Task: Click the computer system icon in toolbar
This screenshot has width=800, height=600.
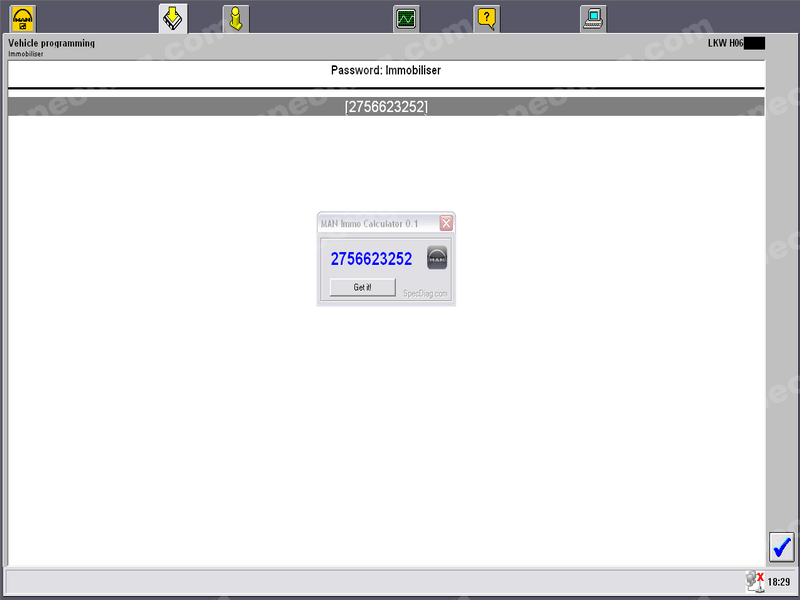Action: [x=593, y=19]
